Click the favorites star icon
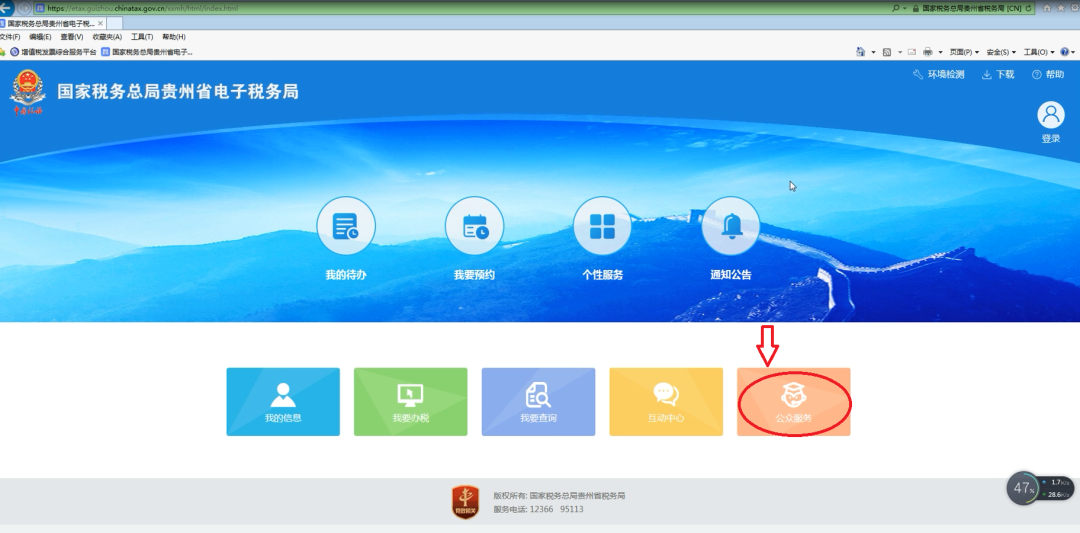The height and width of the screenshot is (533, 1080). click(1060, 8)
